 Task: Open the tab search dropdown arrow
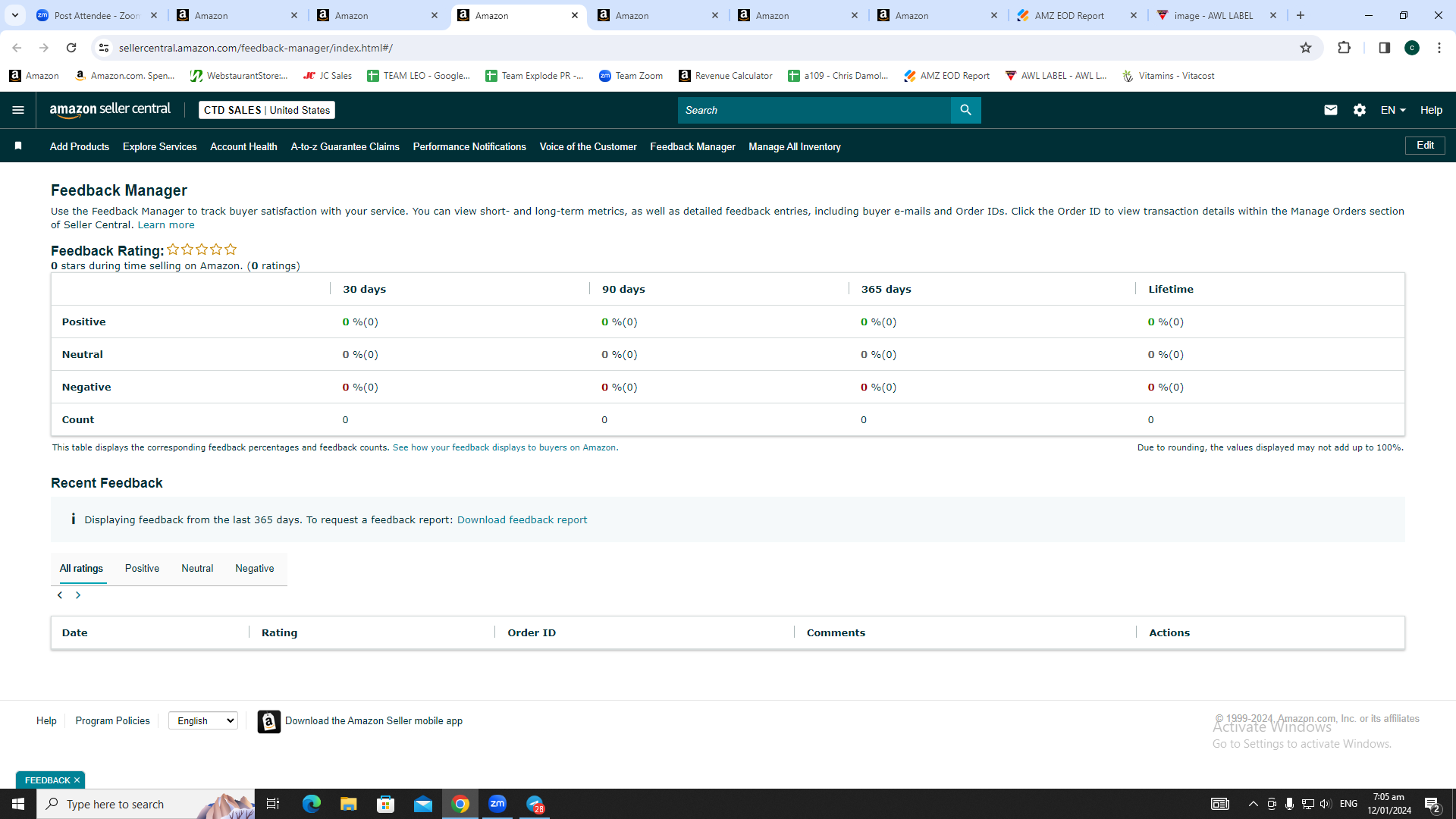pos(14,15)
